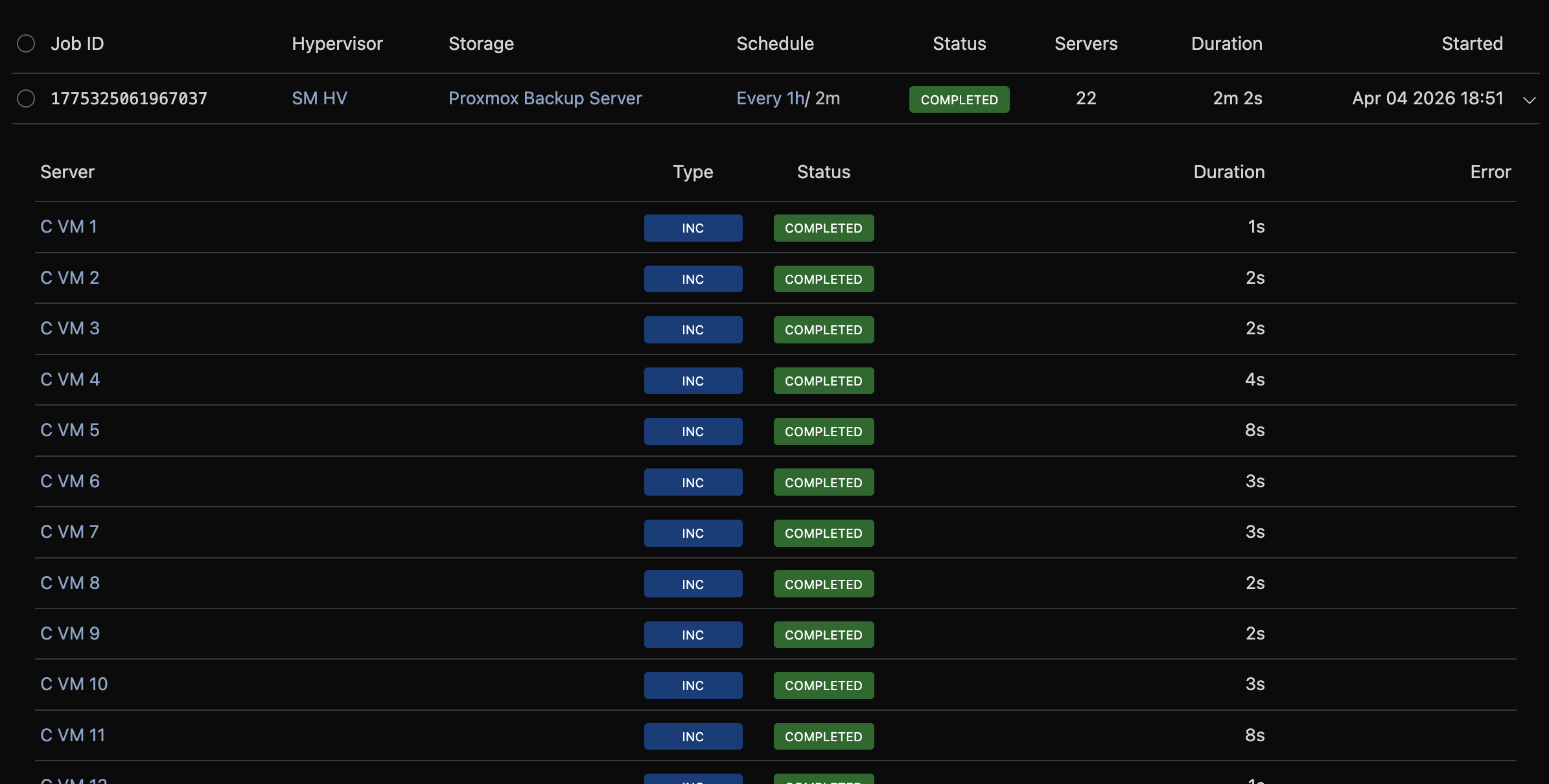The image size is (1549, 784).
Task: Collapse job row with chevron arrow
Action: (1530, 100)
